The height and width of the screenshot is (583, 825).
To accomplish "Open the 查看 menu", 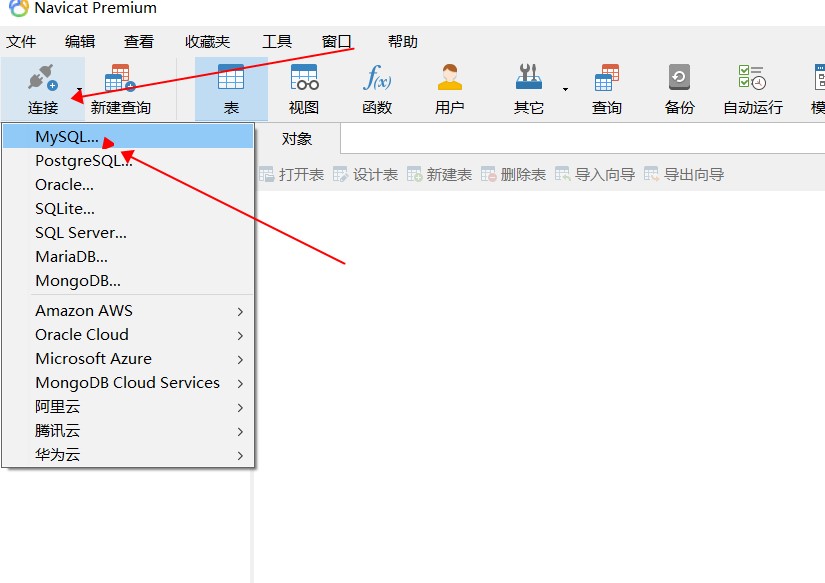I will 139,42.
